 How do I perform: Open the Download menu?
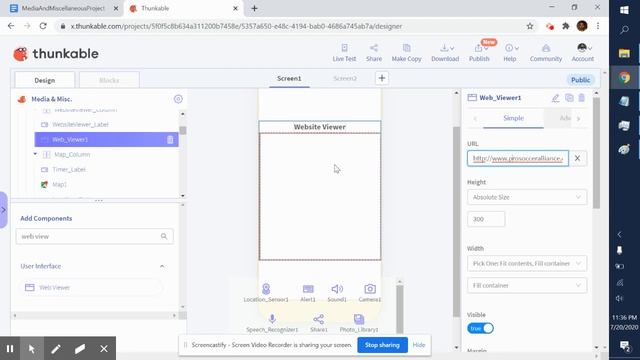coord(445,53)
